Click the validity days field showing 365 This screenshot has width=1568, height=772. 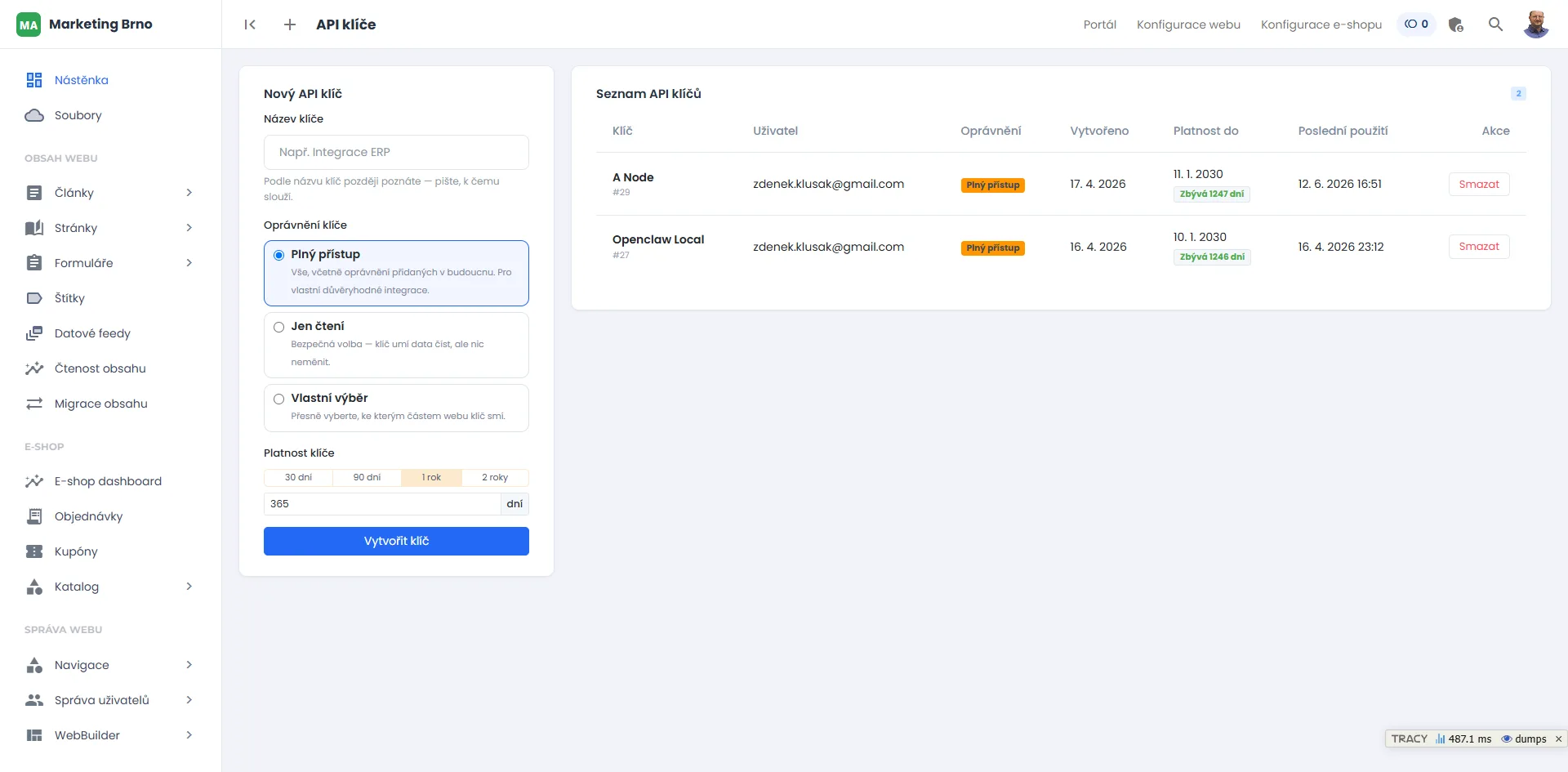tap(382, 504)
